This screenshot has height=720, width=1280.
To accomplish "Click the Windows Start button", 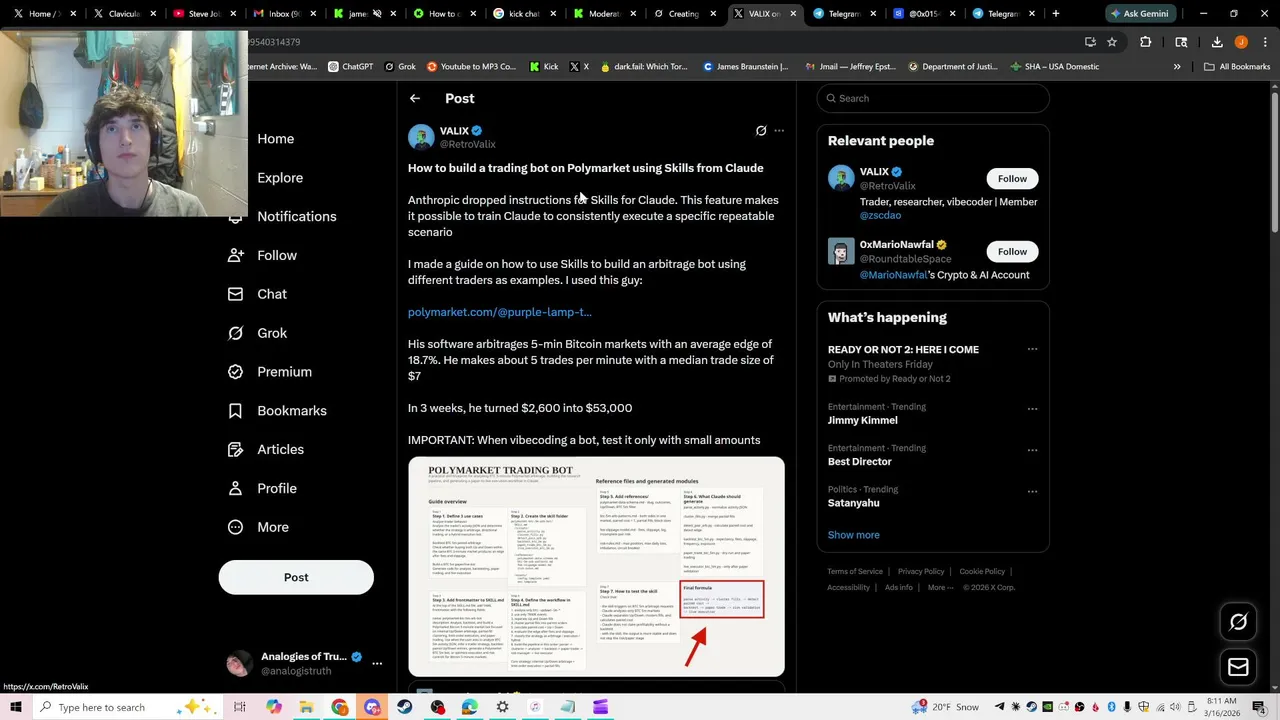I will click(x=15, y=707).
